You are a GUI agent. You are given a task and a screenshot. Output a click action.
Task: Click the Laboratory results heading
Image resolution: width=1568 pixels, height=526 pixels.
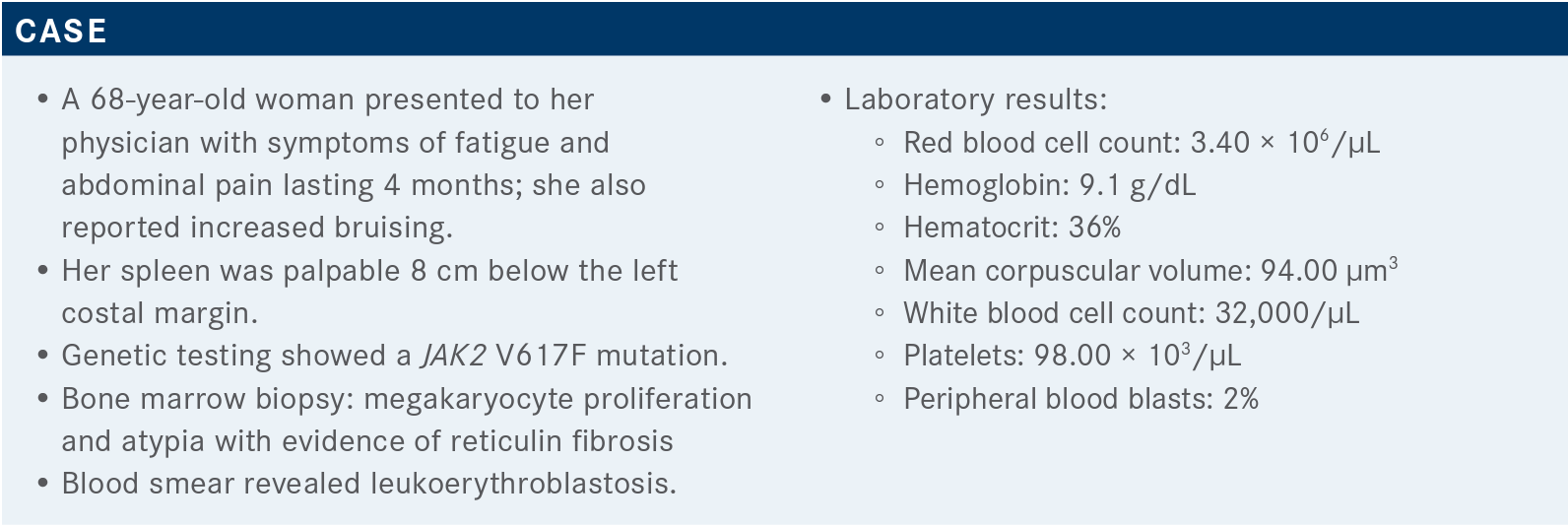[x=975, y=99]
